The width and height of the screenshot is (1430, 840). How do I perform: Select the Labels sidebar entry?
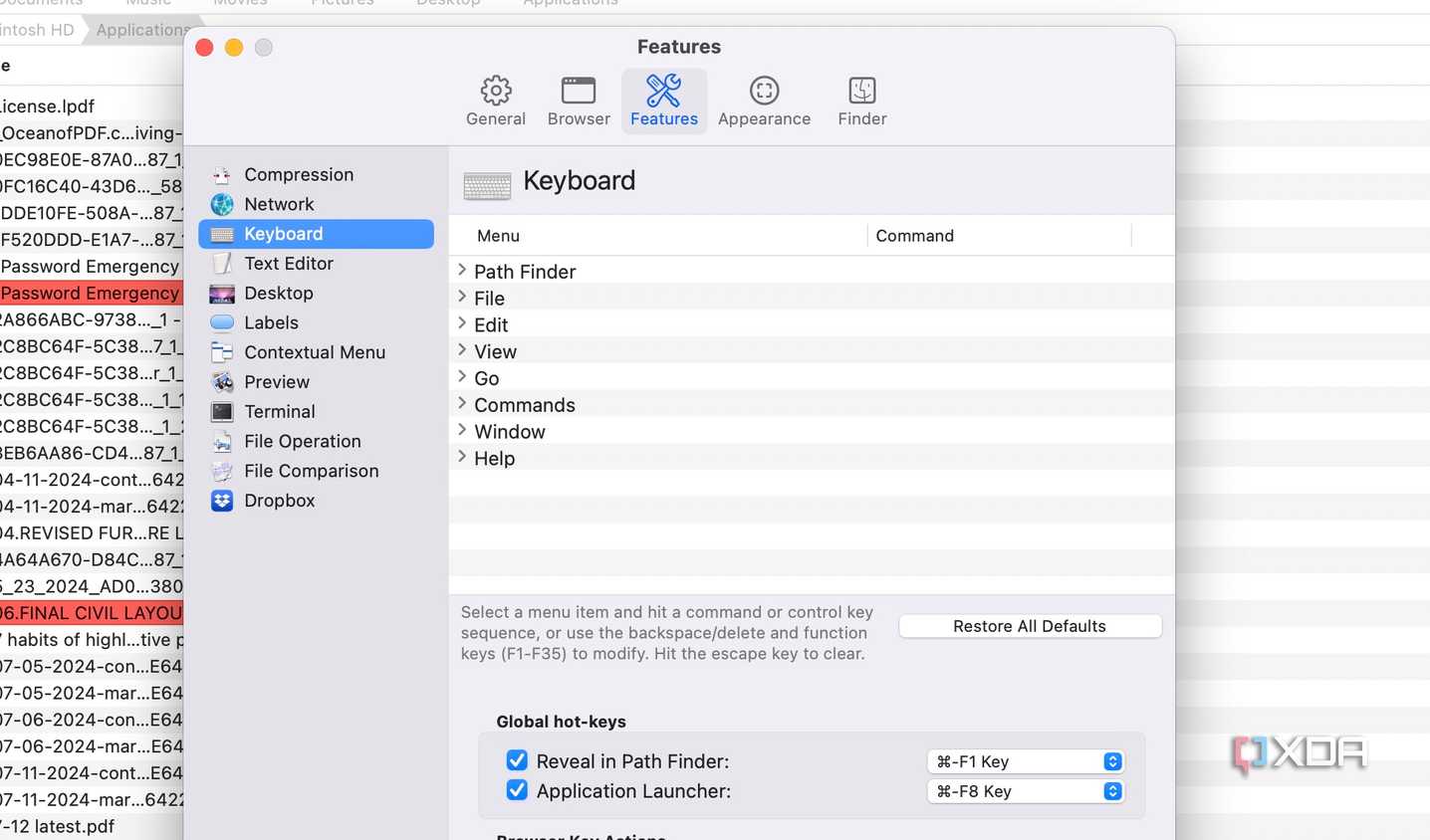(x=316, y=322)
